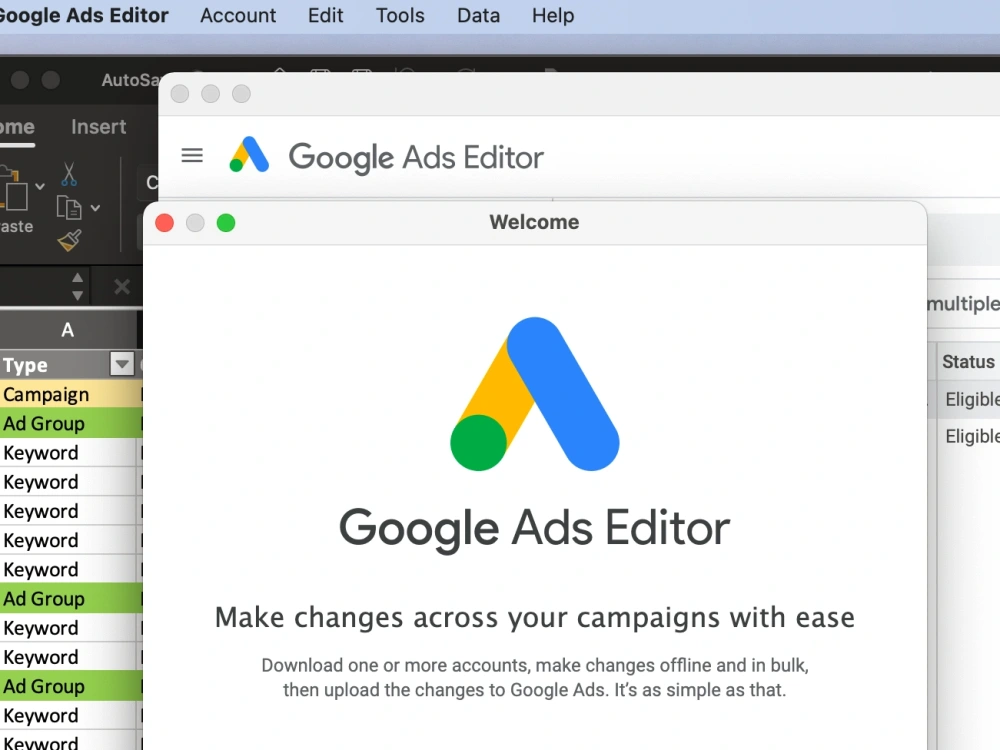Viewport: 1000px width, 750px height.
Task: Click the small Google Ads logo in header
Action: 249,155
